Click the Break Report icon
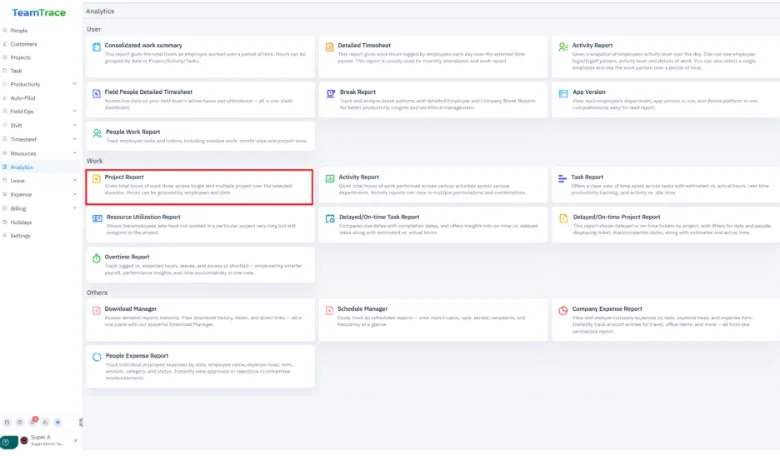The width and height of the screenshot is (780, 456). (x=329, y=93)
